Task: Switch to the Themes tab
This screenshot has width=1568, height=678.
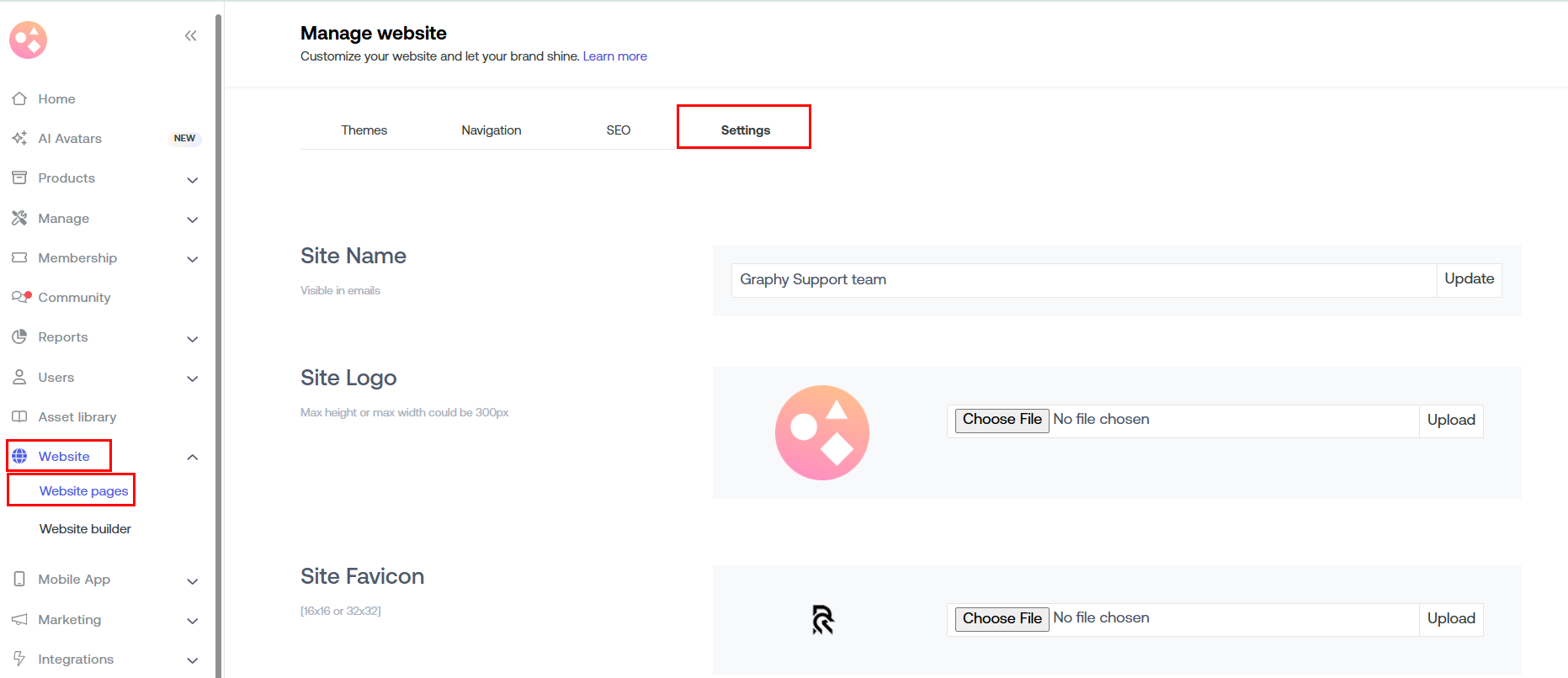Action: click(x=364, y=130)
